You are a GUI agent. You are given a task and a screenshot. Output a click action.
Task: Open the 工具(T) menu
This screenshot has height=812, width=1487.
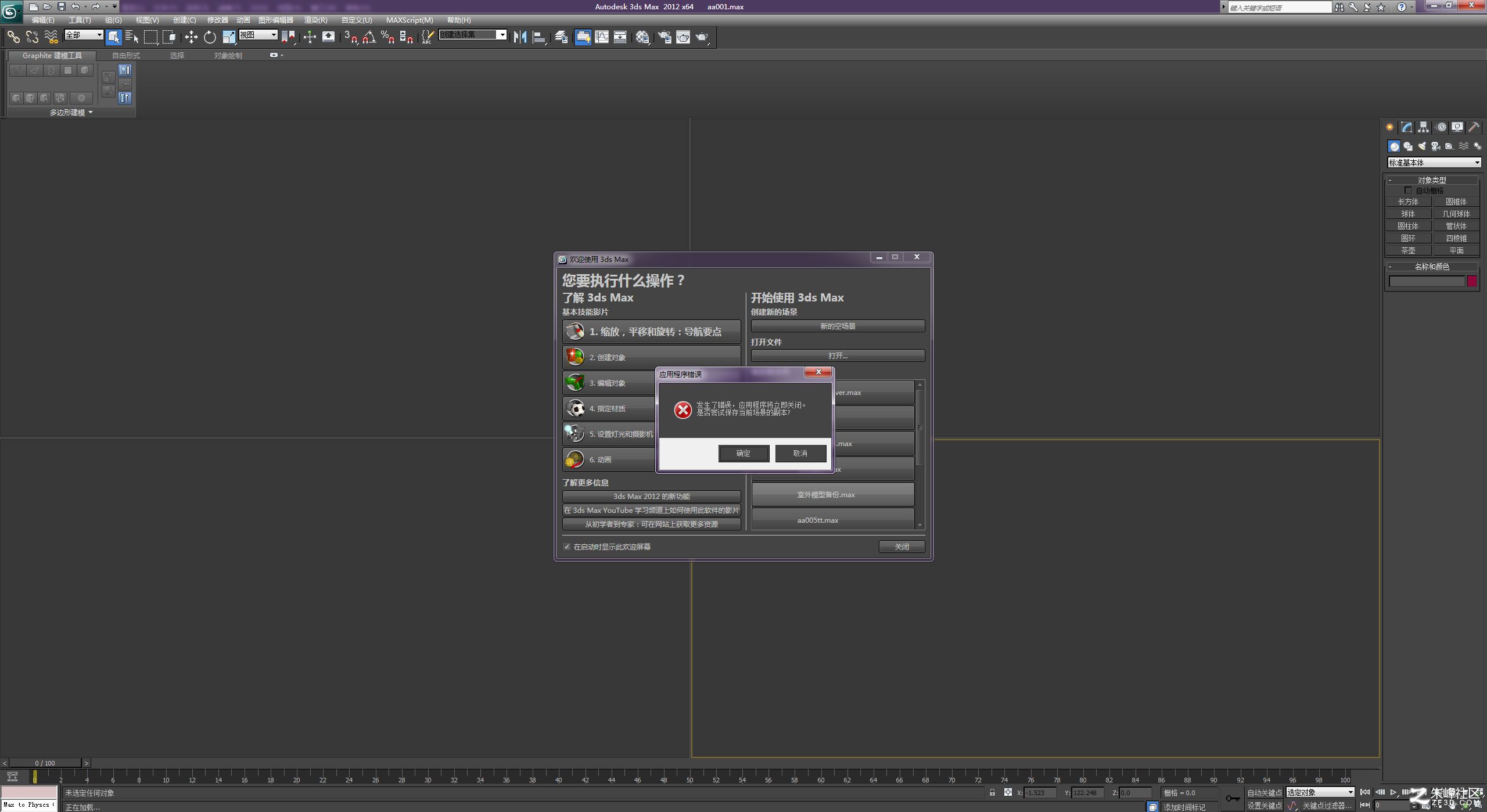pyautogui.click(x=80, y=20)
